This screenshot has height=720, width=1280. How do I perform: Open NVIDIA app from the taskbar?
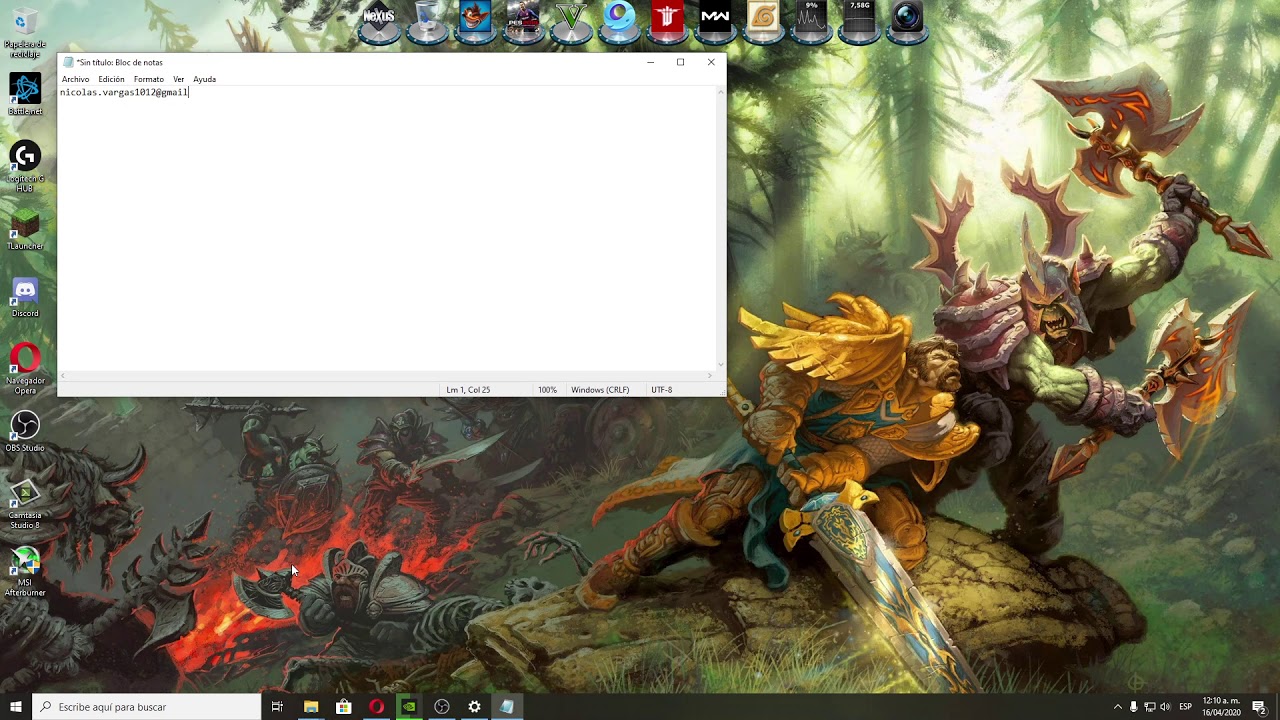pos(409,707)
